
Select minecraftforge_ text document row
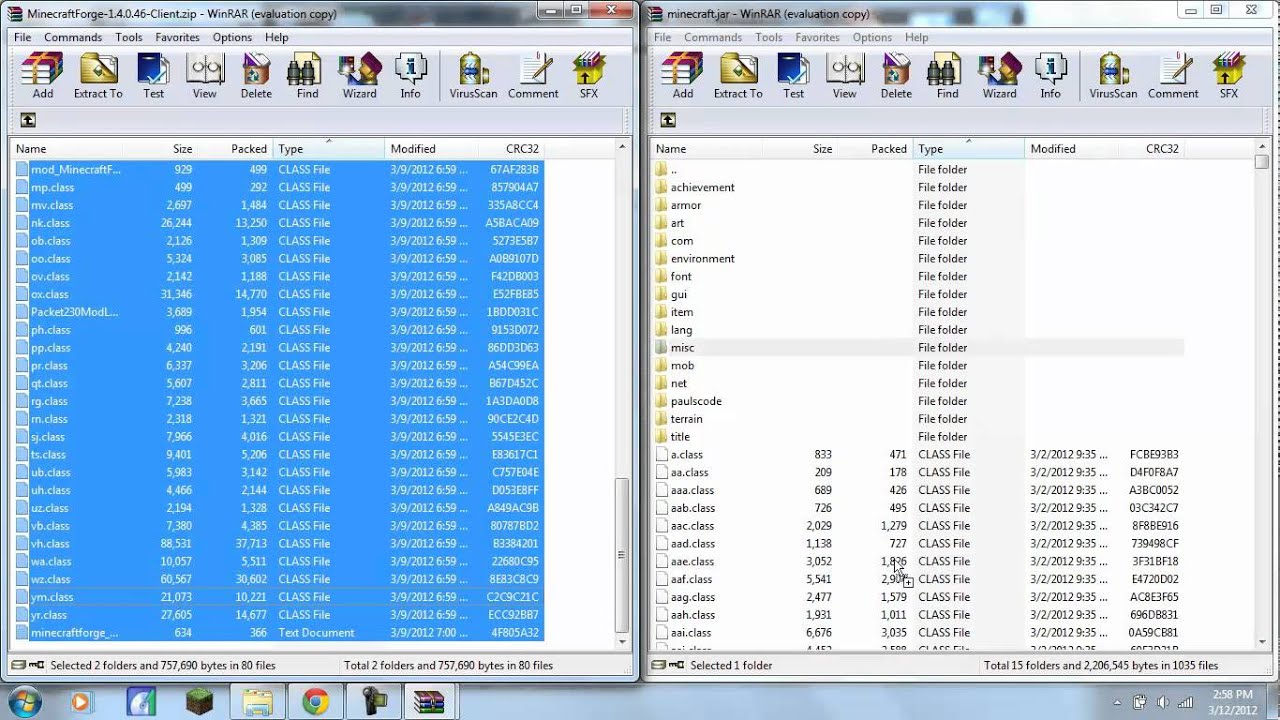[x=278, y=632]
